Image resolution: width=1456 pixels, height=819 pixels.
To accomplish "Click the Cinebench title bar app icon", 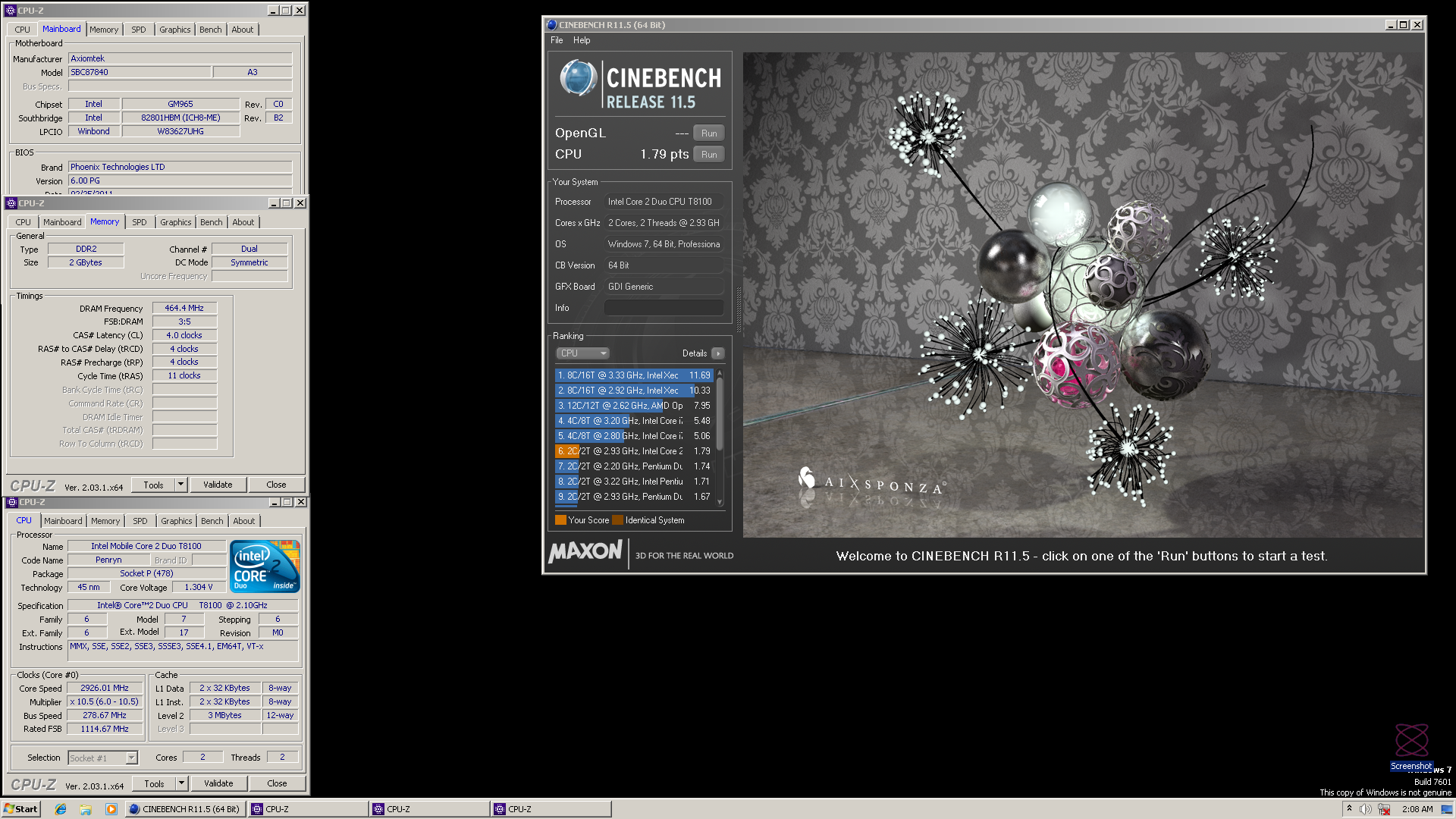I will tap(551, 25).
